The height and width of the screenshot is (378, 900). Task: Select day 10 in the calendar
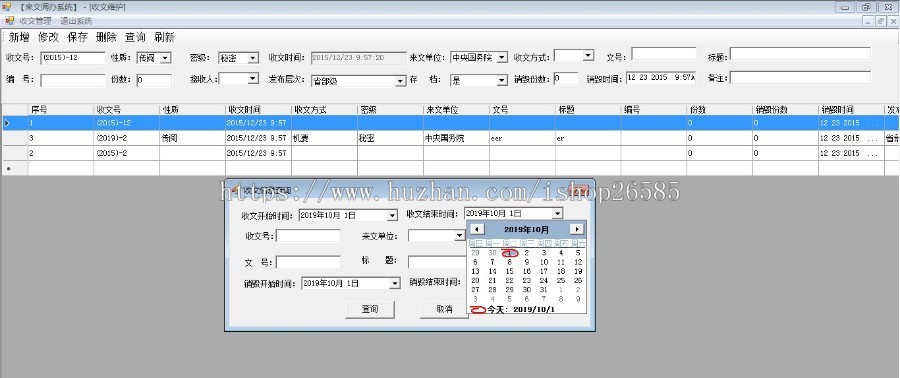(544, 262)
